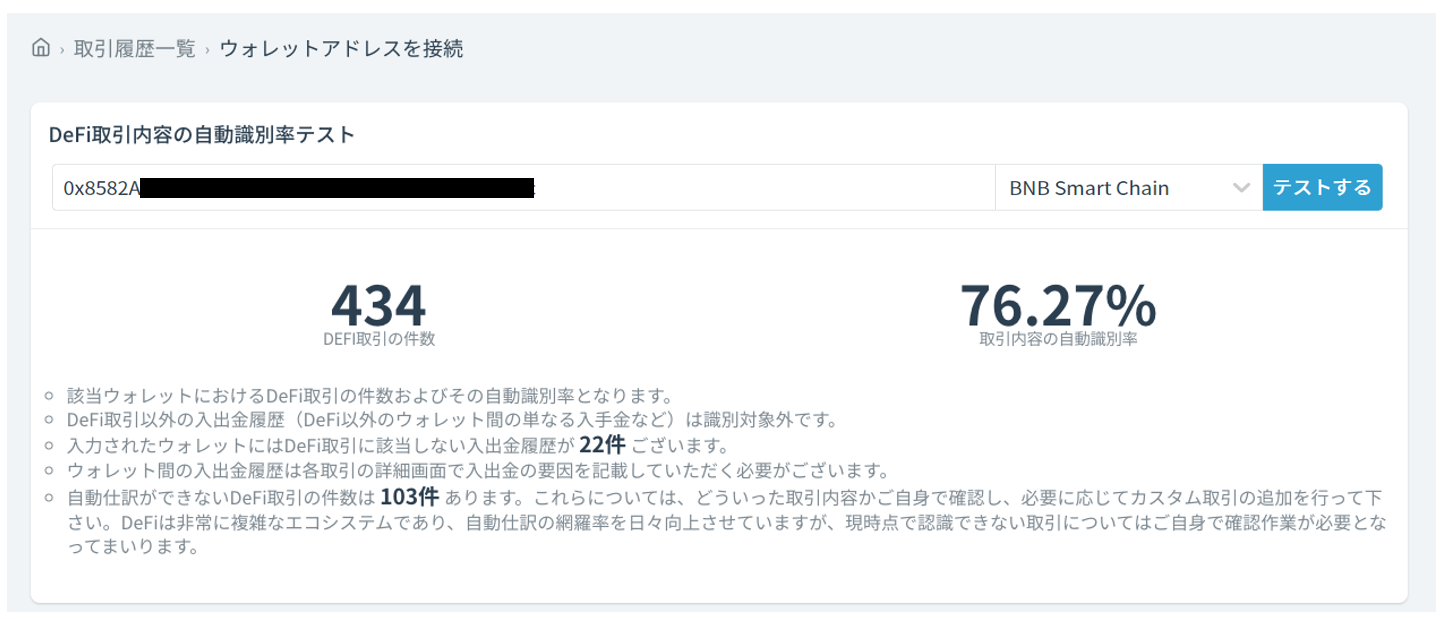This screenshot has height=619, width=1446.
Task: Click the 76.27% recognition rate figure
Action: coord(1058,304)
